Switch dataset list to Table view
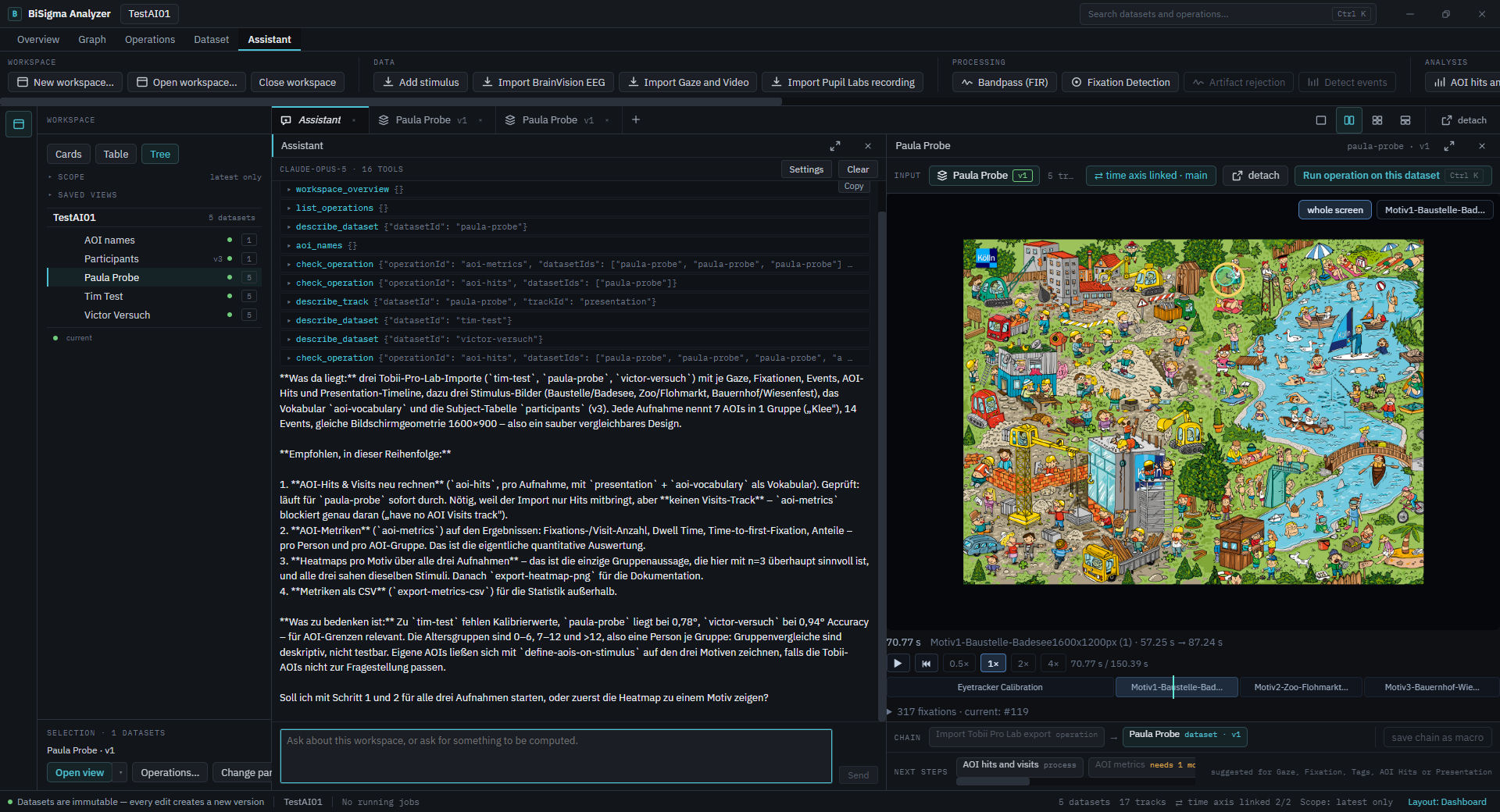Viewport: 1500px width, 812px height. point(116,154)
